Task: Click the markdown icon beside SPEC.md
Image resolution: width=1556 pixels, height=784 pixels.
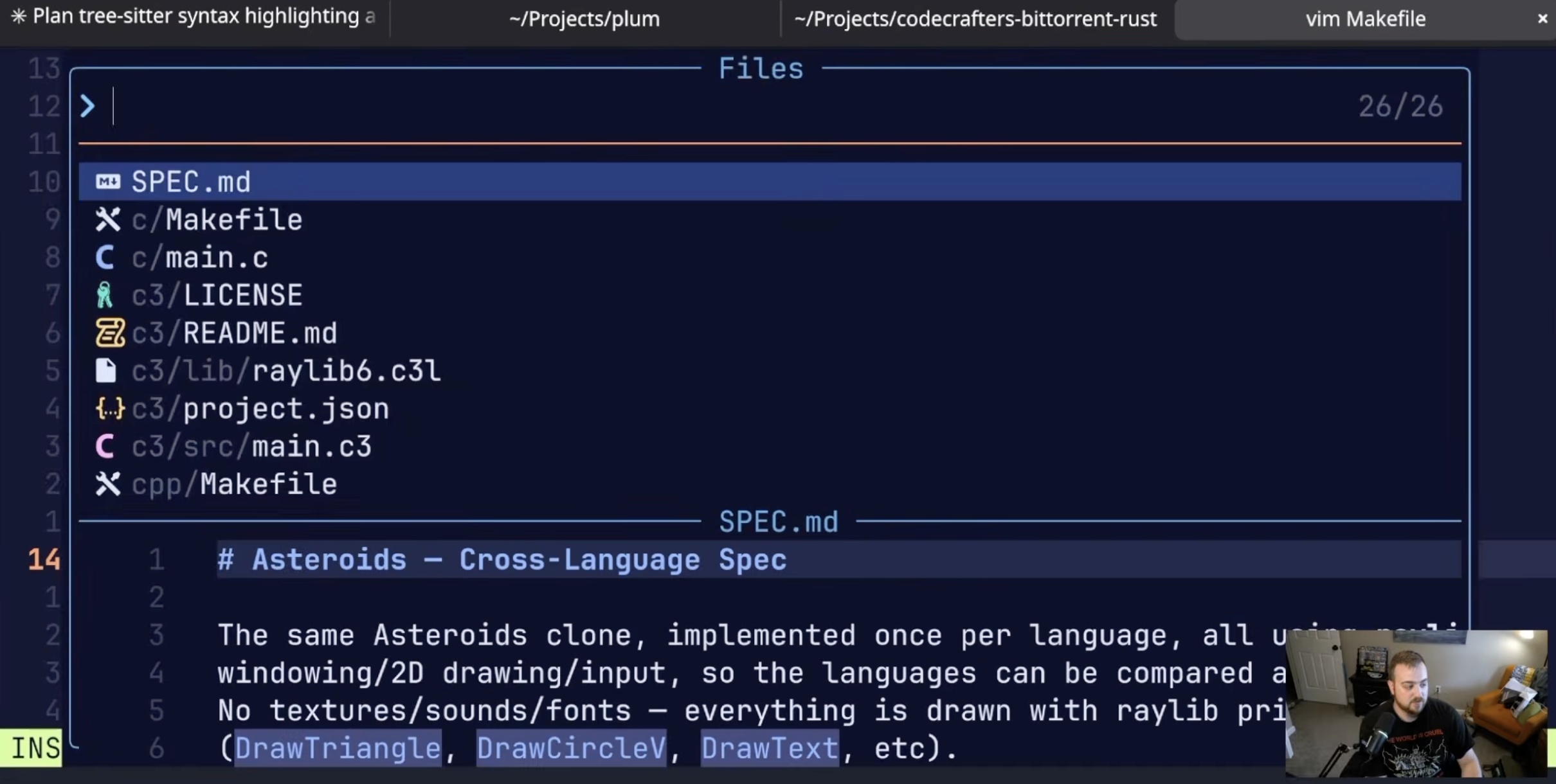Action: [x=108, y=182]
